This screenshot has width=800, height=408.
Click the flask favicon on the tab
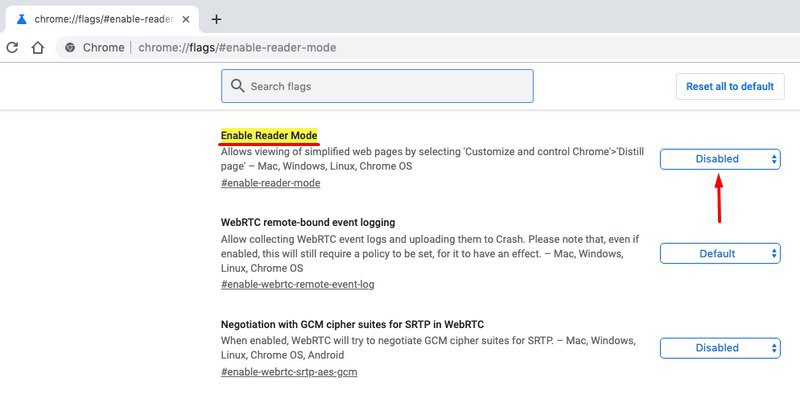tap(21, 19)
